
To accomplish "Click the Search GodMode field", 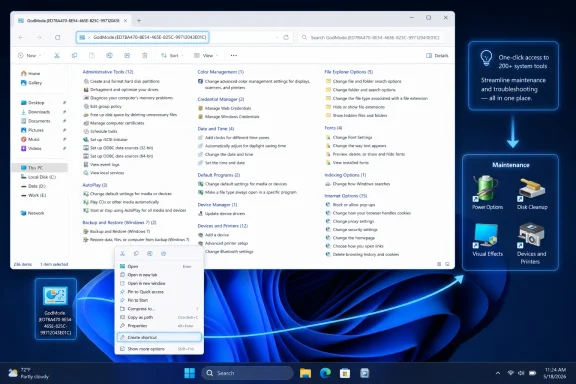I will click(372, 37).
